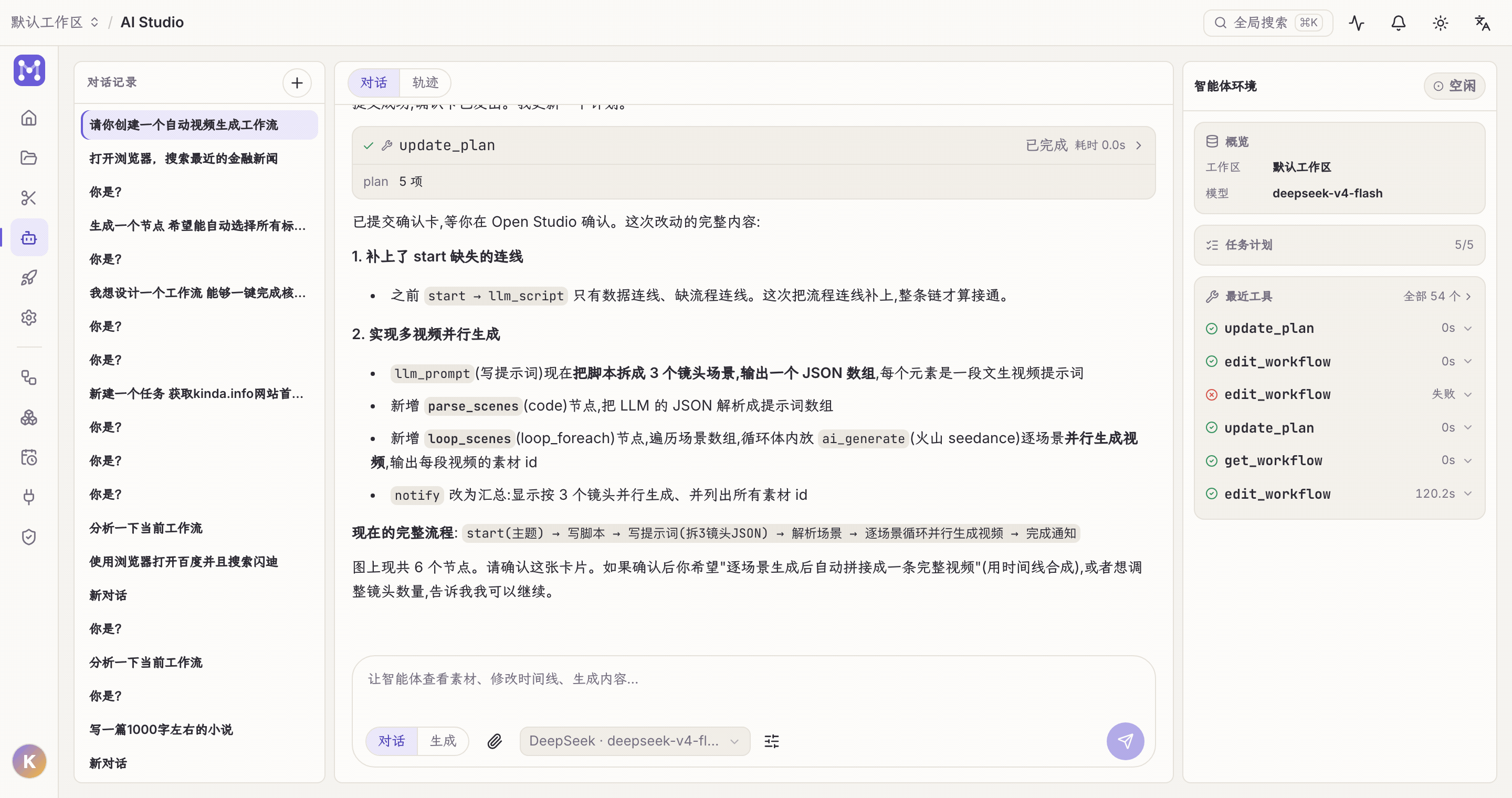The height and width of the screenshot is (798, 1512).
Task: Click the K user avatar
Action: click(29, 761)
